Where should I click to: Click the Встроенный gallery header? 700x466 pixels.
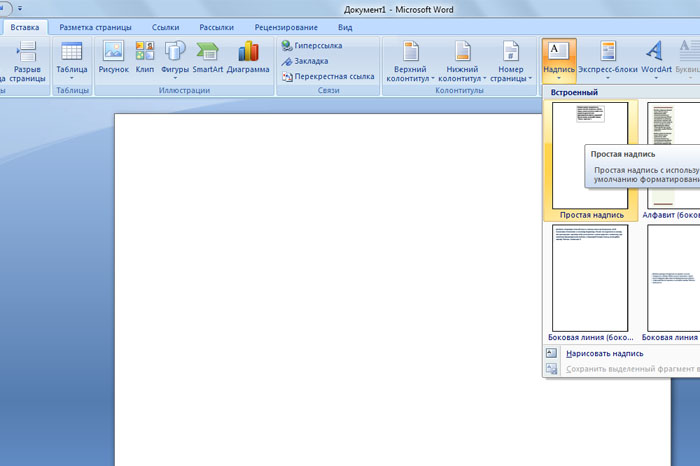coord(574,92)
